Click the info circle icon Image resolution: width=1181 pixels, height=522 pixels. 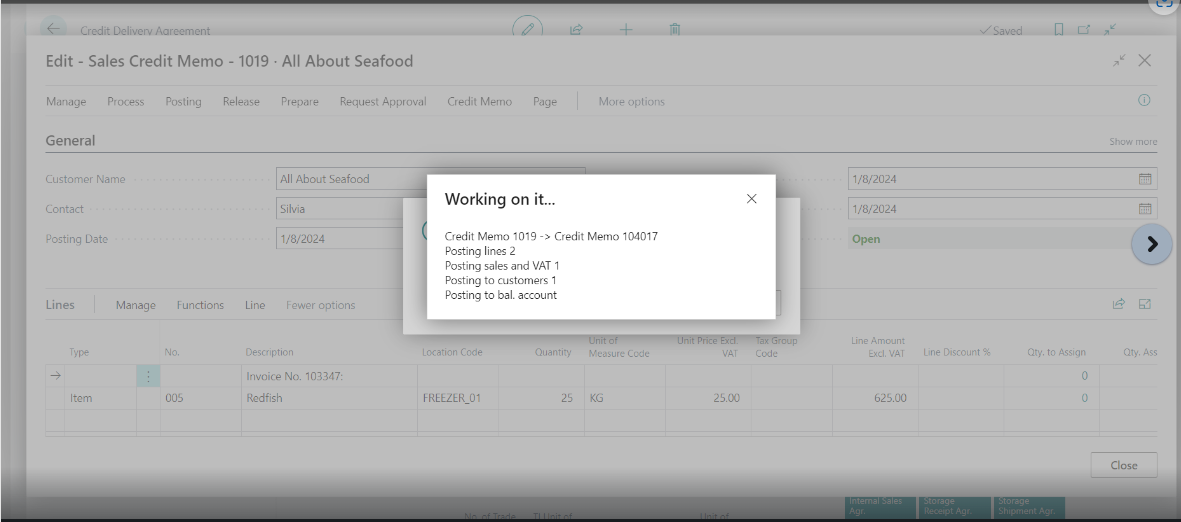(1144, 101)
